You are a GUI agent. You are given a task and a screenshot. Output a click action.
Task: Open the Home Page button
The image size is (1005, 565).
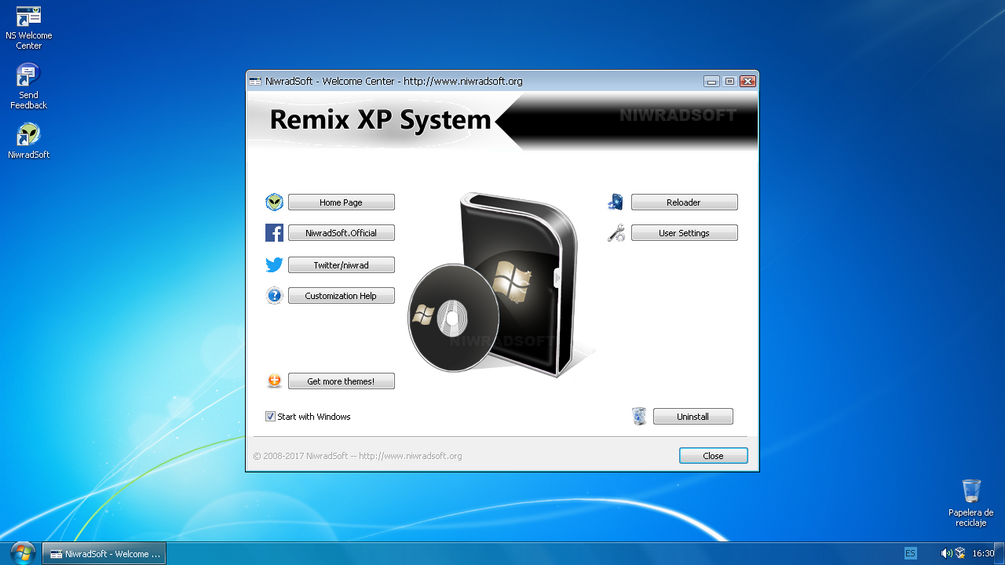tap(341, 202)
